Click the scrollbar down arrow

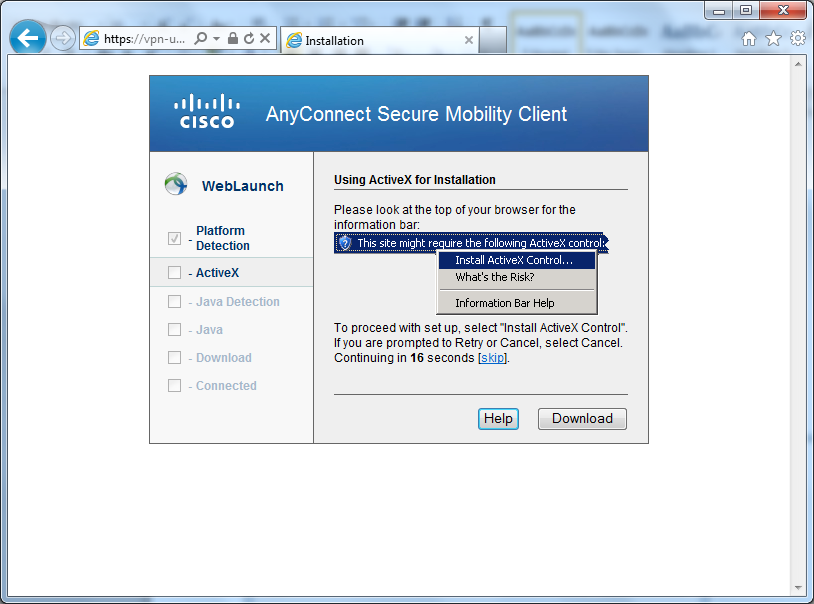pos(798,588)
